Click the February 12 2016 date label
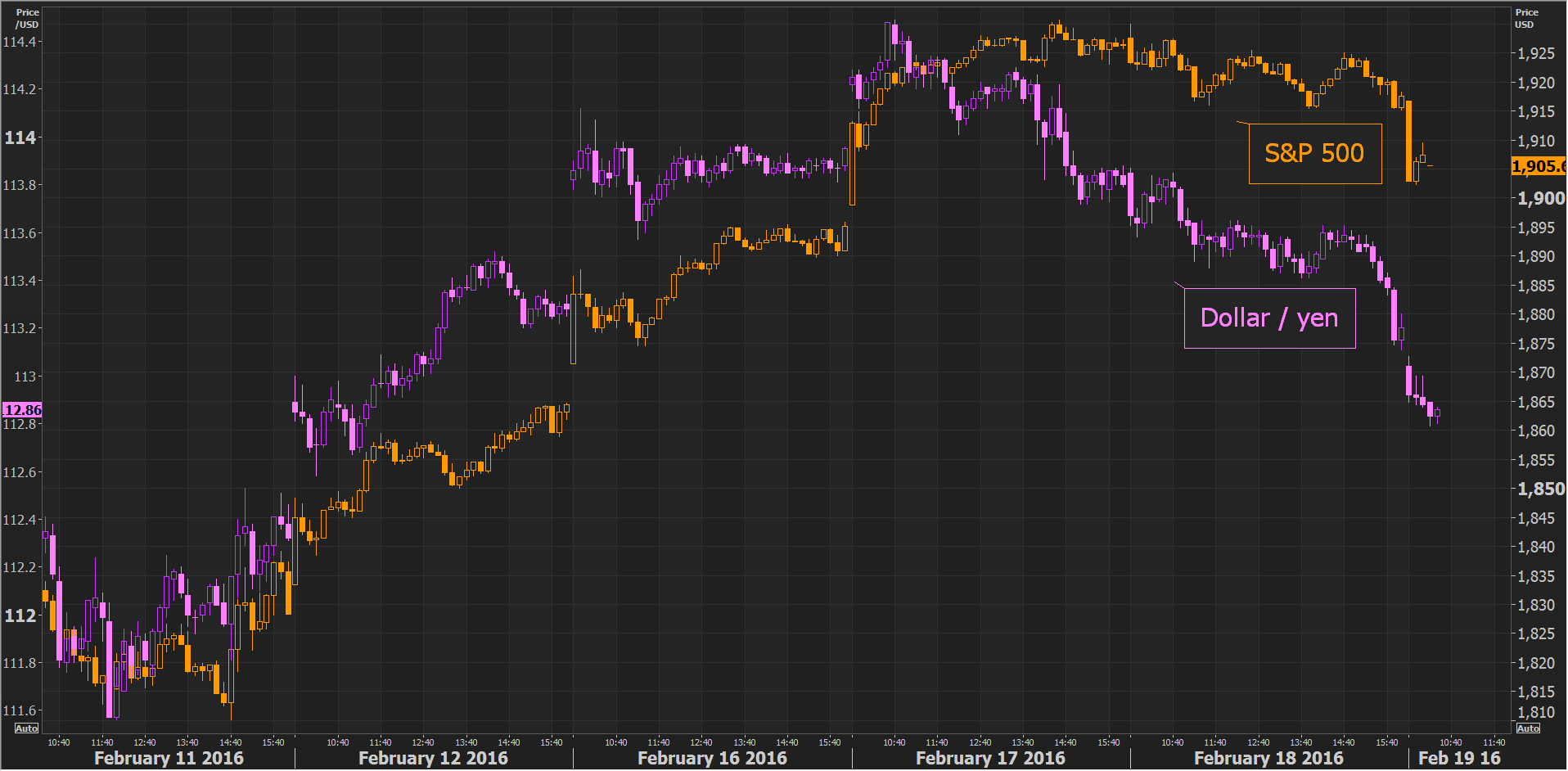The height and width of the screenshot is (771, 1568). tap(433, 758)
